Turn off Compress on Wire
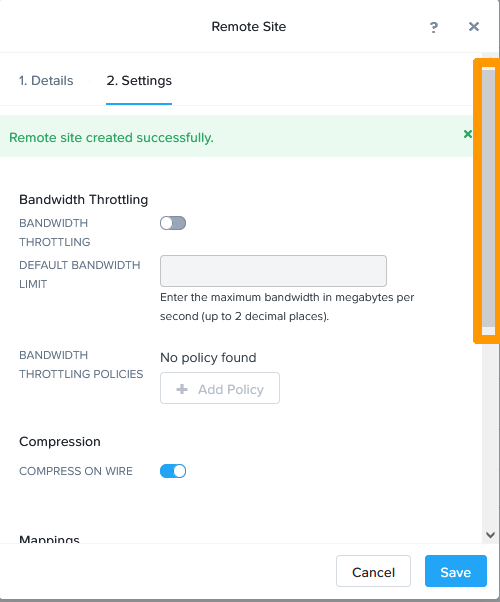The image size is (500, 602). pyautogui.click(x=173, y=471)
